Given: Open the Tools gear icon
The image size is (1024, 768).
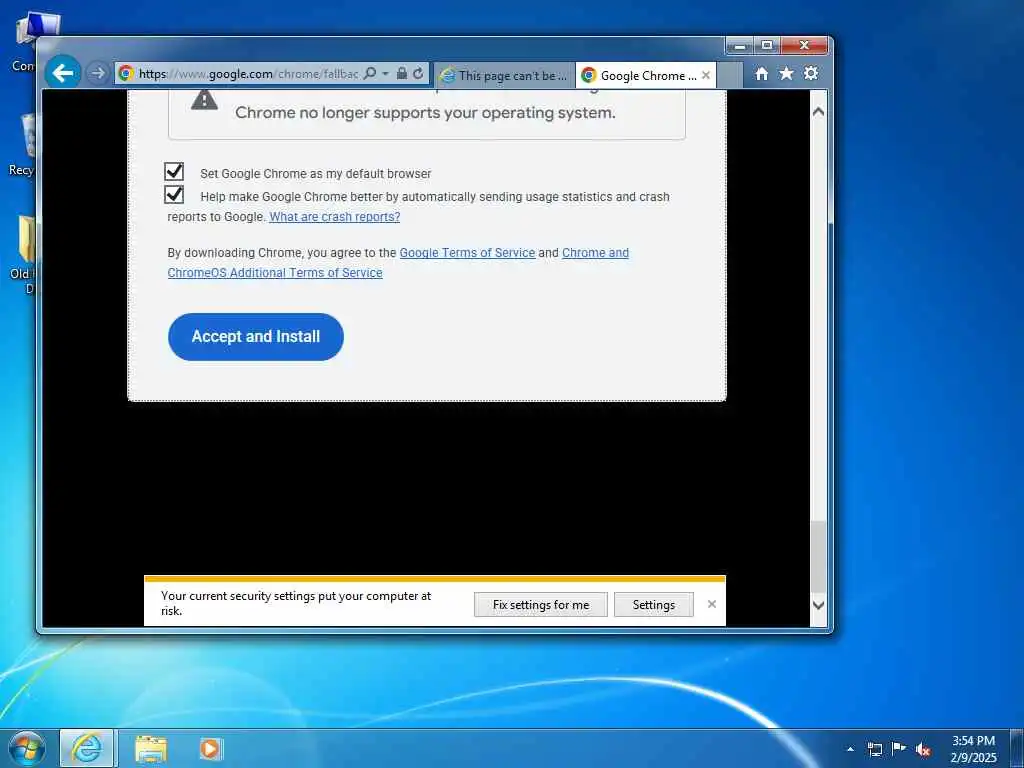Looking at the screenshot, I should [811, 73].
